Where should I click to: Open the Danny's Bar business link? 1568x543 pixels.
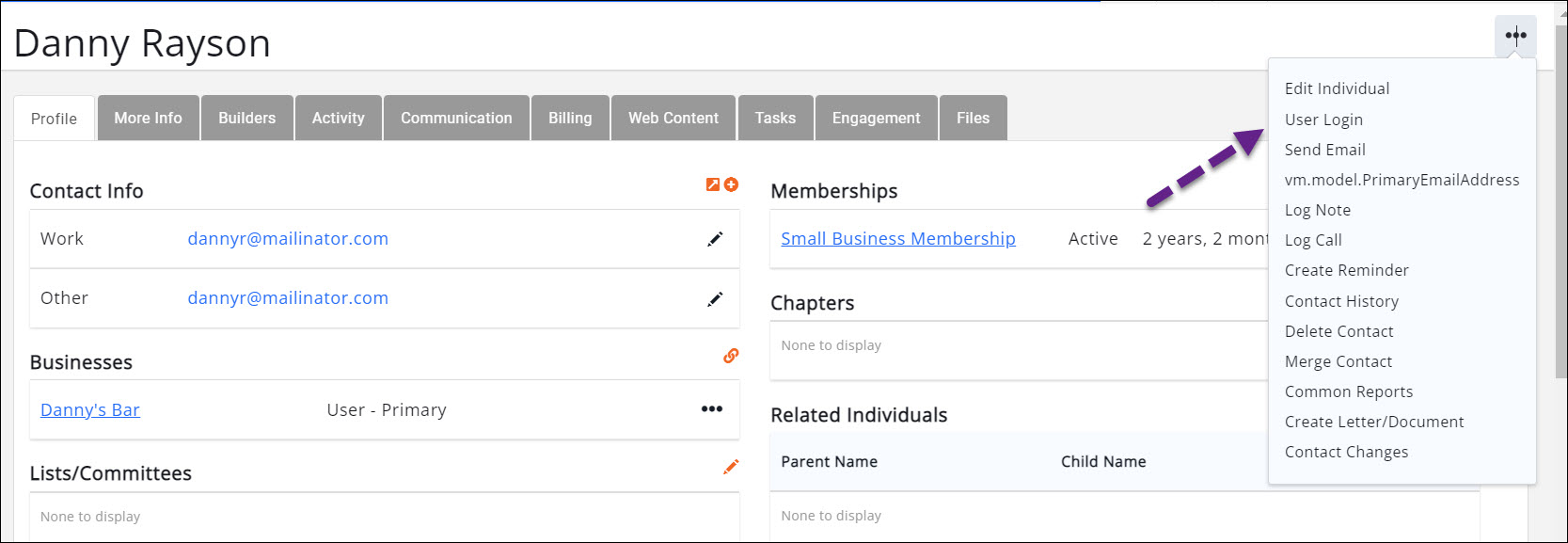click(x=90, y=410)
